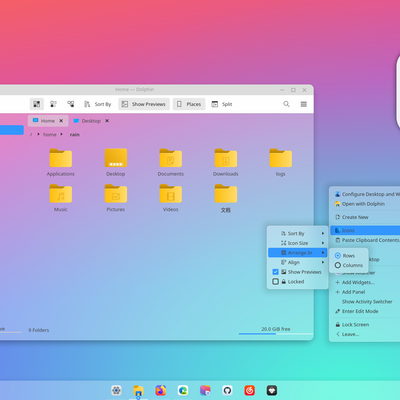
Task: Launch the red music app in dock
Action: 250,390
